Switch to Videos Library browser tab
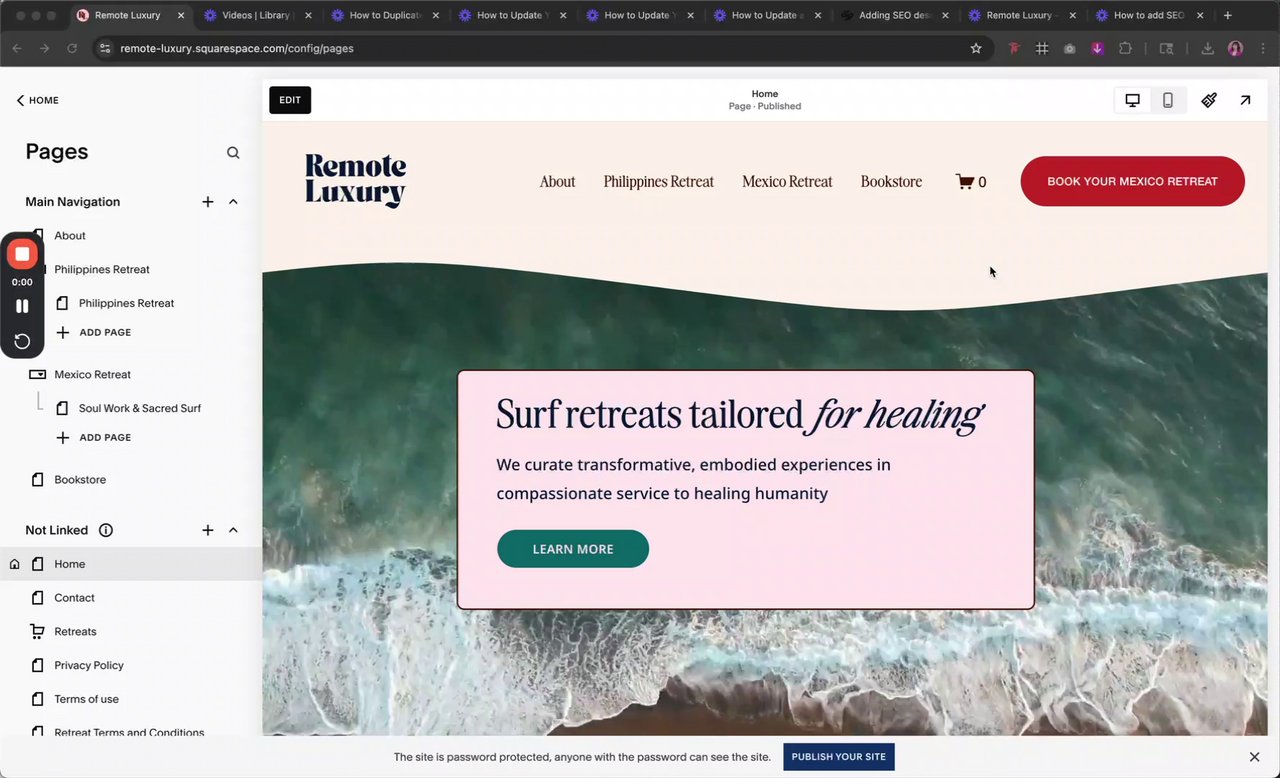Image resolution: width=1280 pixels, height=778 pixels. tap(254, 15)
